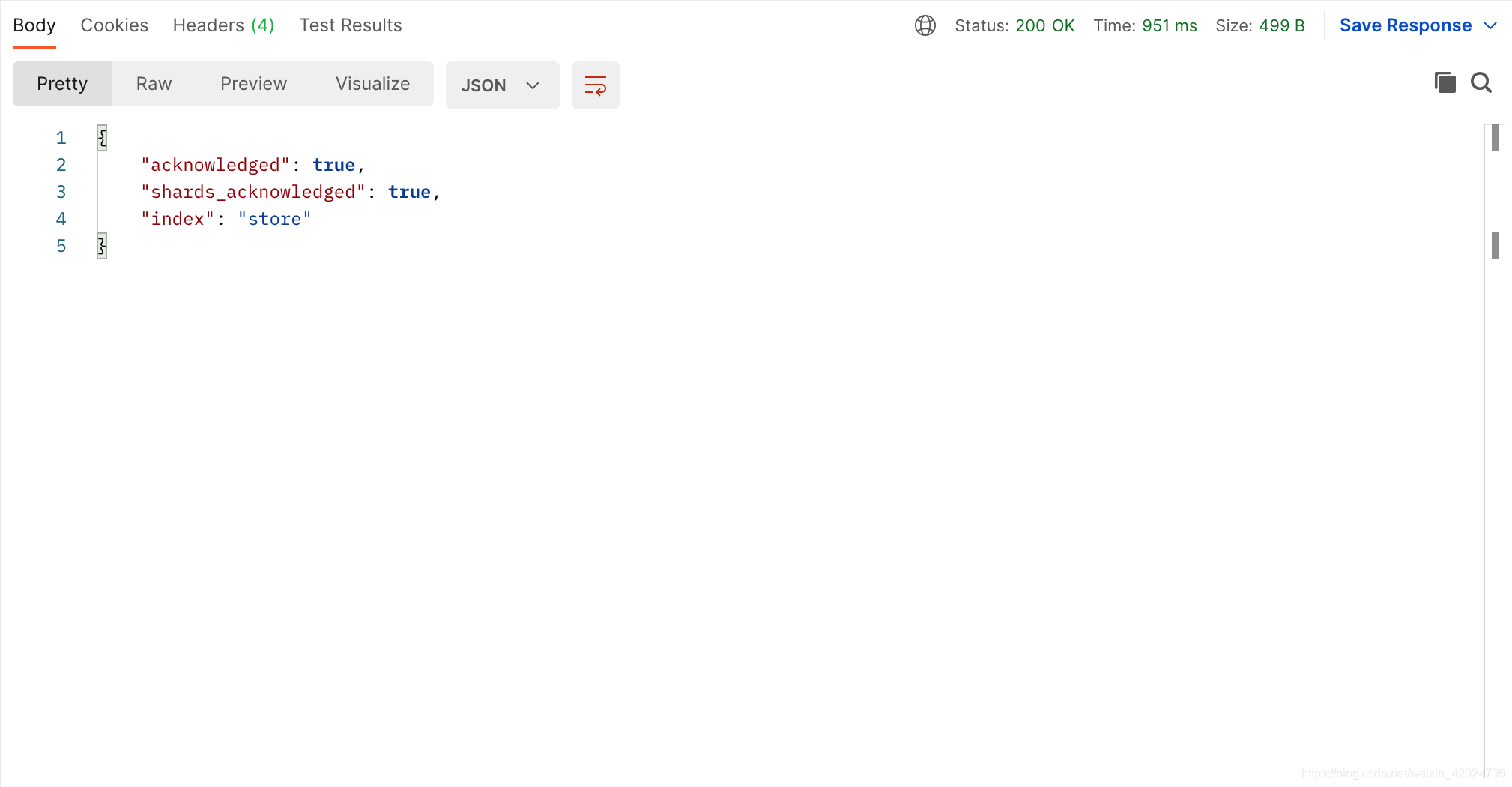Click the "index" key text

pos(178,219)
